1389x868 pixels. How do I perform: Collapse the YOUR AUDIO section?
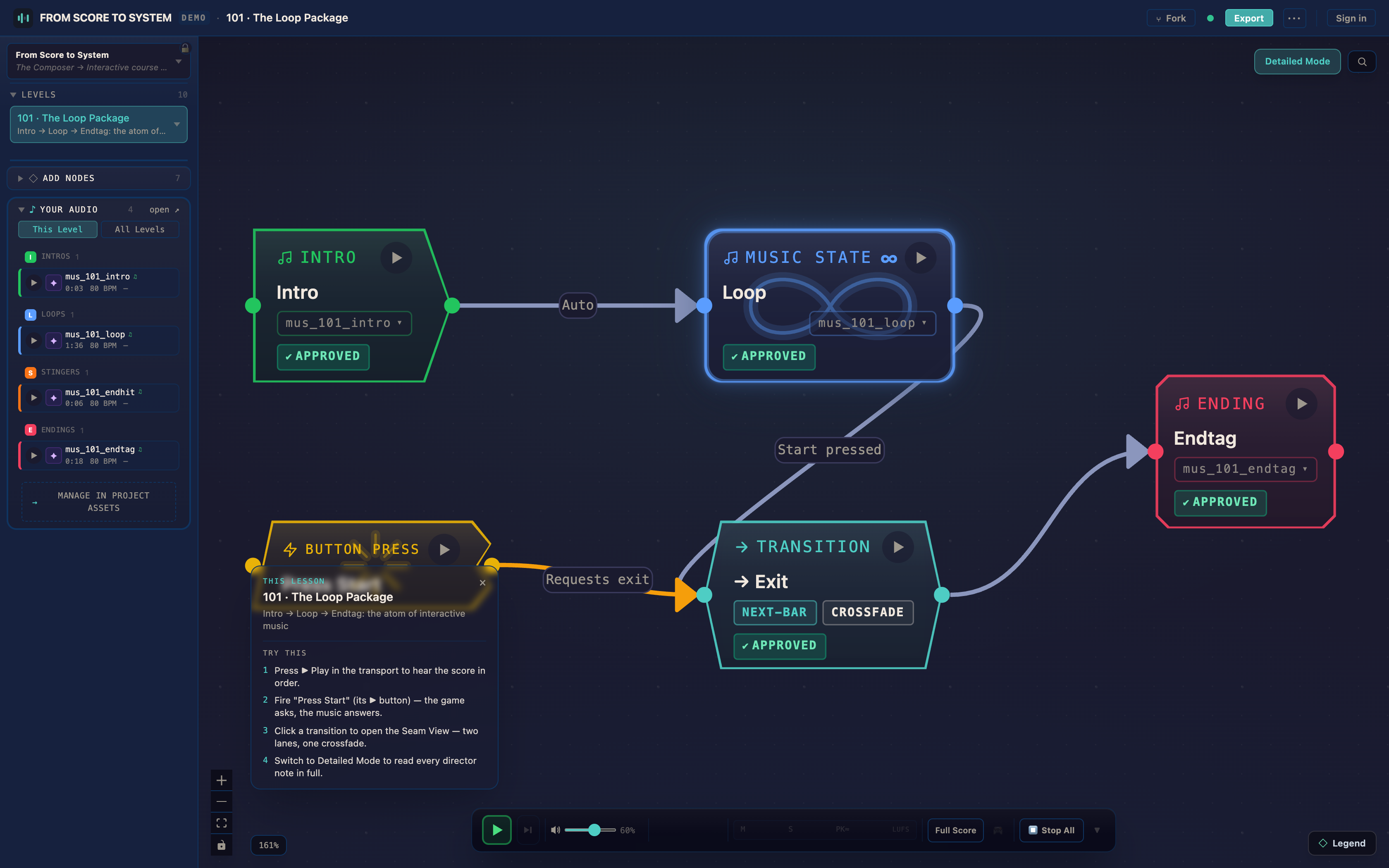click(x=21, y=210)
